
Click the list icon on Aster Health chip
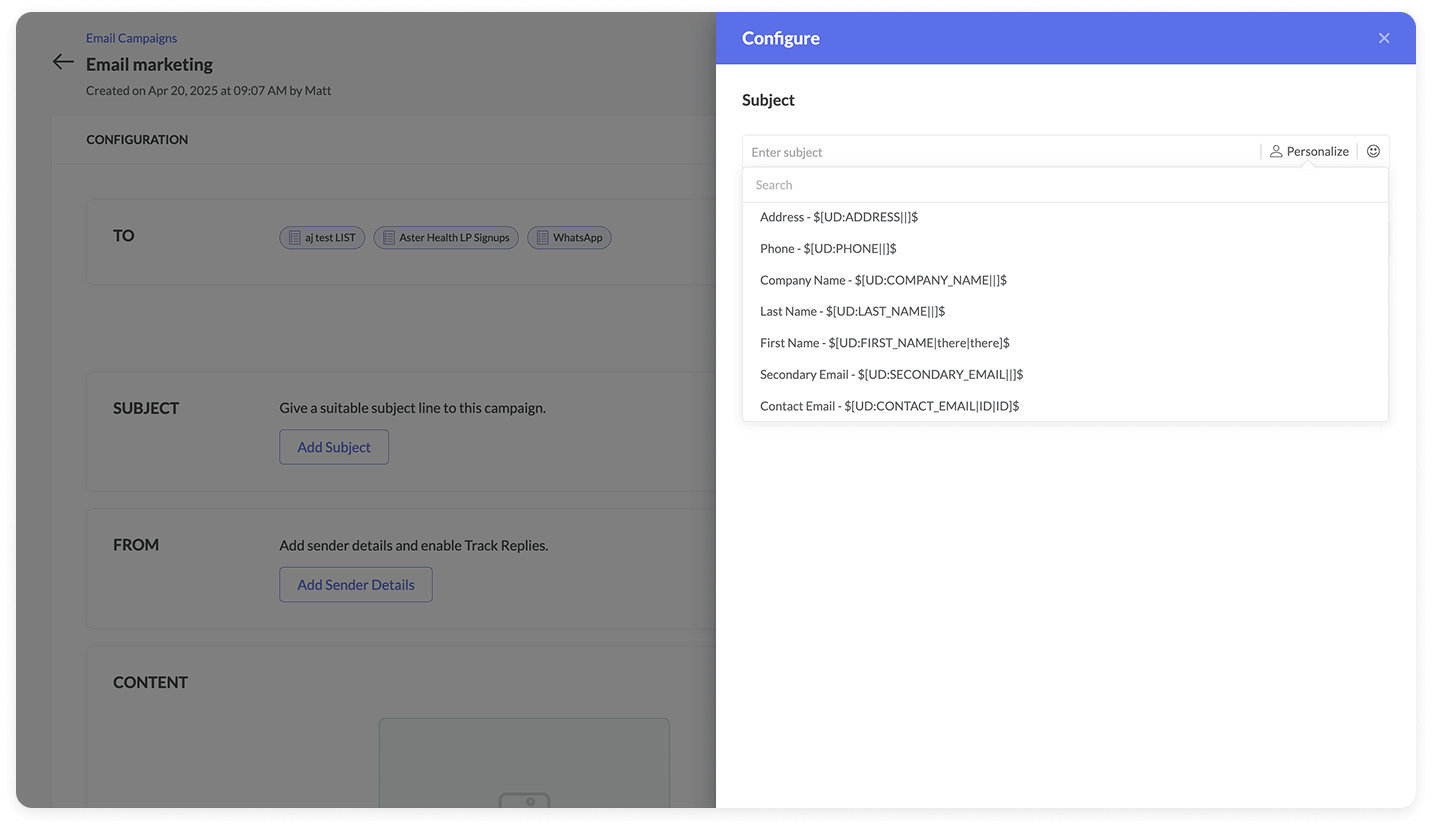point(388,238)
